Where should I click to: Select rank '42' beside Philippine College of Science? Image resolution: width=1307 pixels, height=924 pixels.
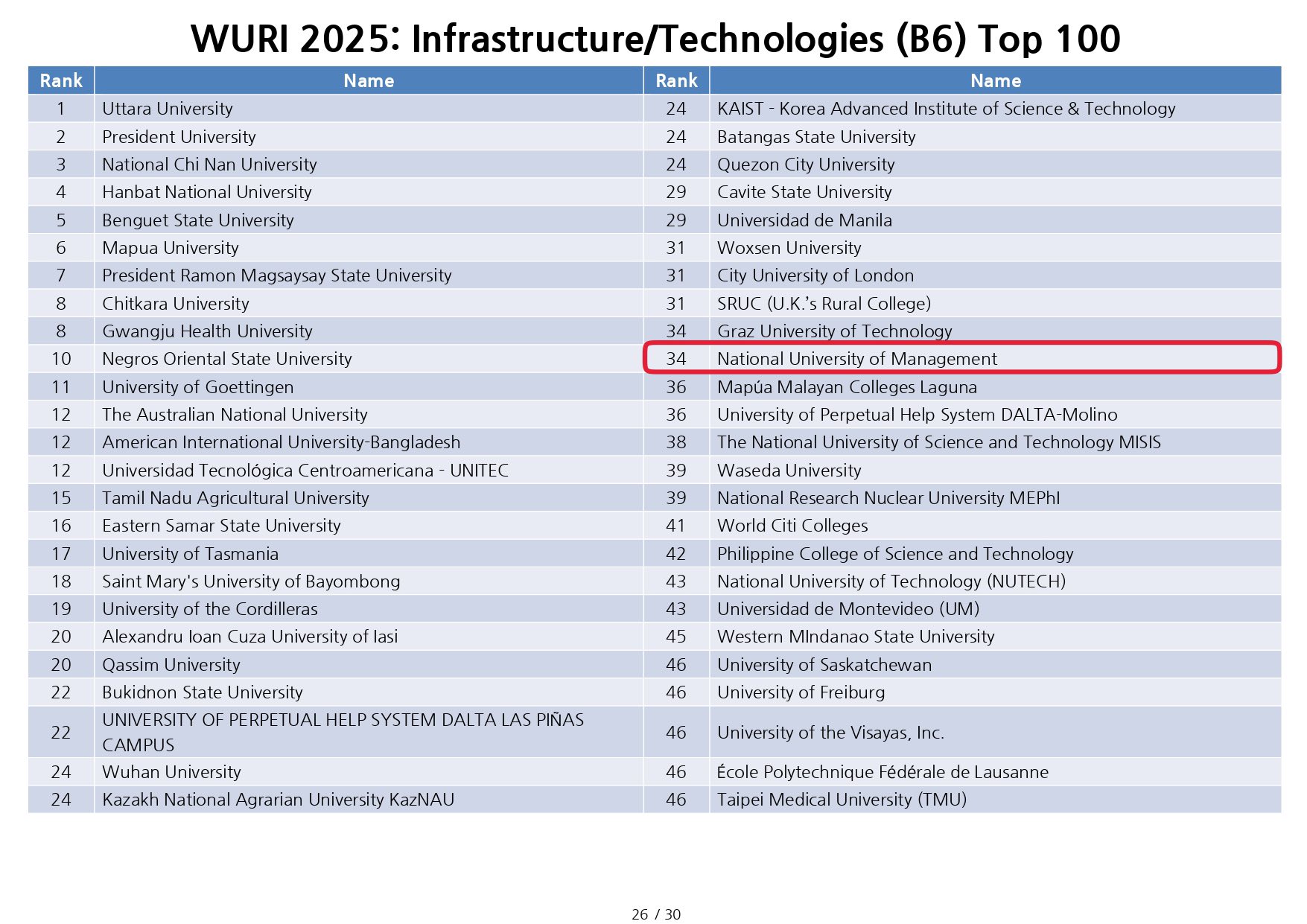(x=676, y=554)
